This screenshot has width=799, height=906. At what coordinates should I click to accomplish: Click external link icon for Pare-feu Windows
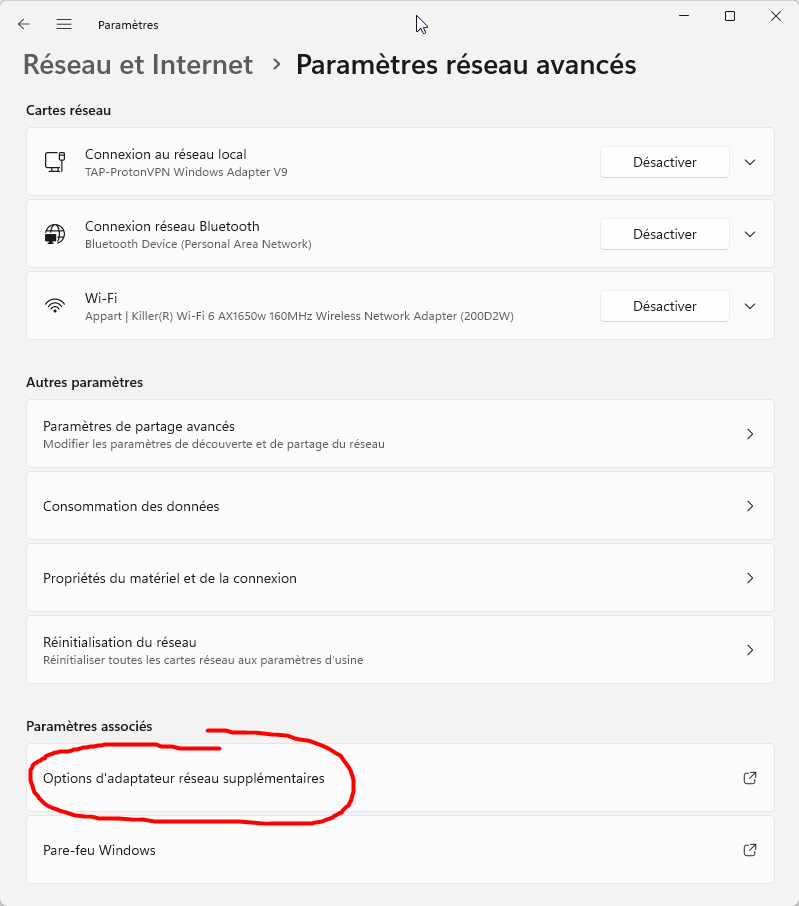coord(750,850)
